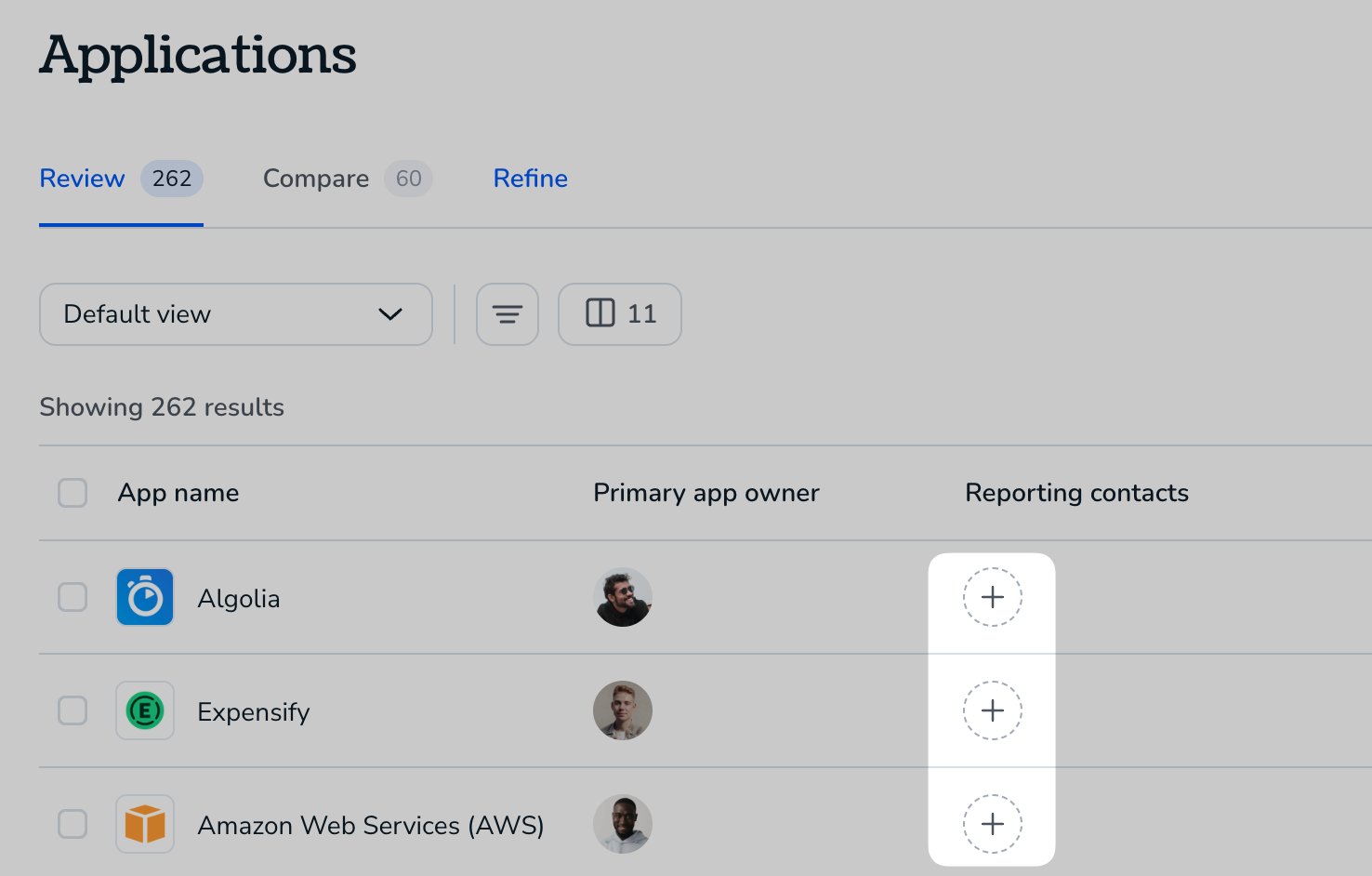
Task: Open Algolia's primary app owner avatar
Action: tap(623, 597)
